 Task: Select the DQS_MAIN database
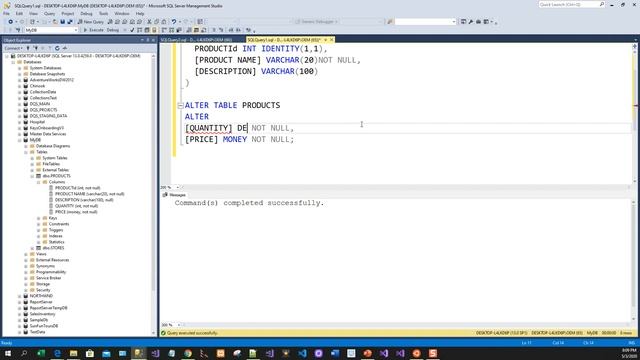click(x=40, y=104)
